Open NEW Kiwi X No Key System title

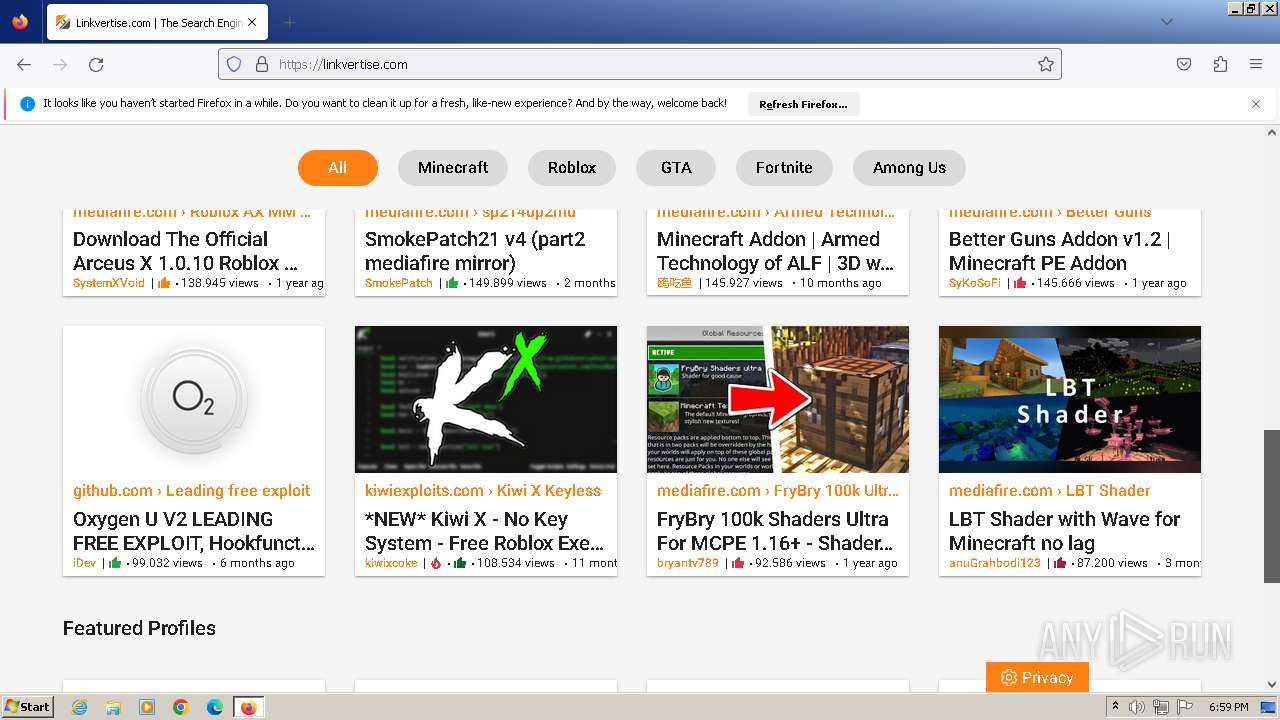[485, 531]
